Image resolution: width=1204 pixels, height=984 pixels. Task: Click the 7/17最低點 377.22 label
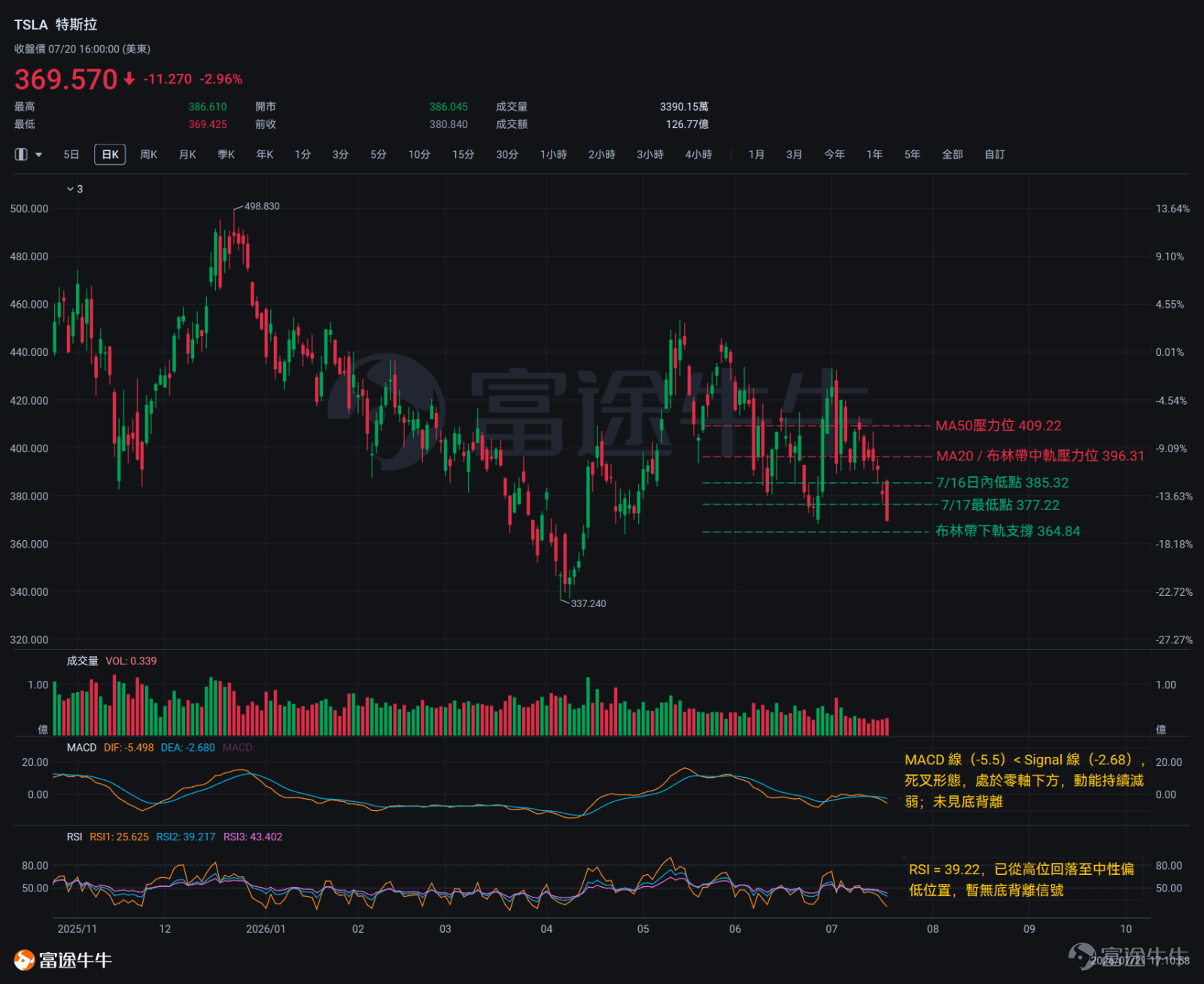click(x=1000, y=506)
